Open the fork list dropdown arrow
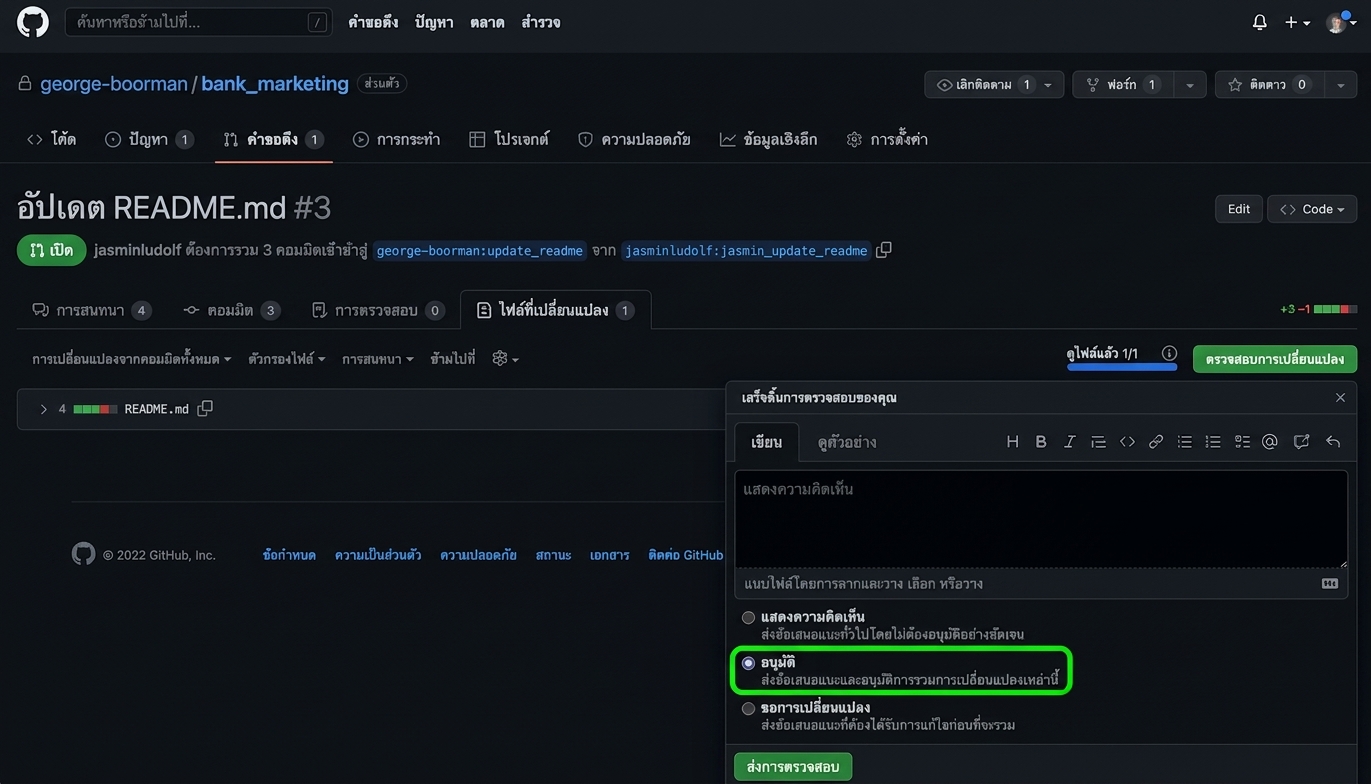 tap(1189, 85)
